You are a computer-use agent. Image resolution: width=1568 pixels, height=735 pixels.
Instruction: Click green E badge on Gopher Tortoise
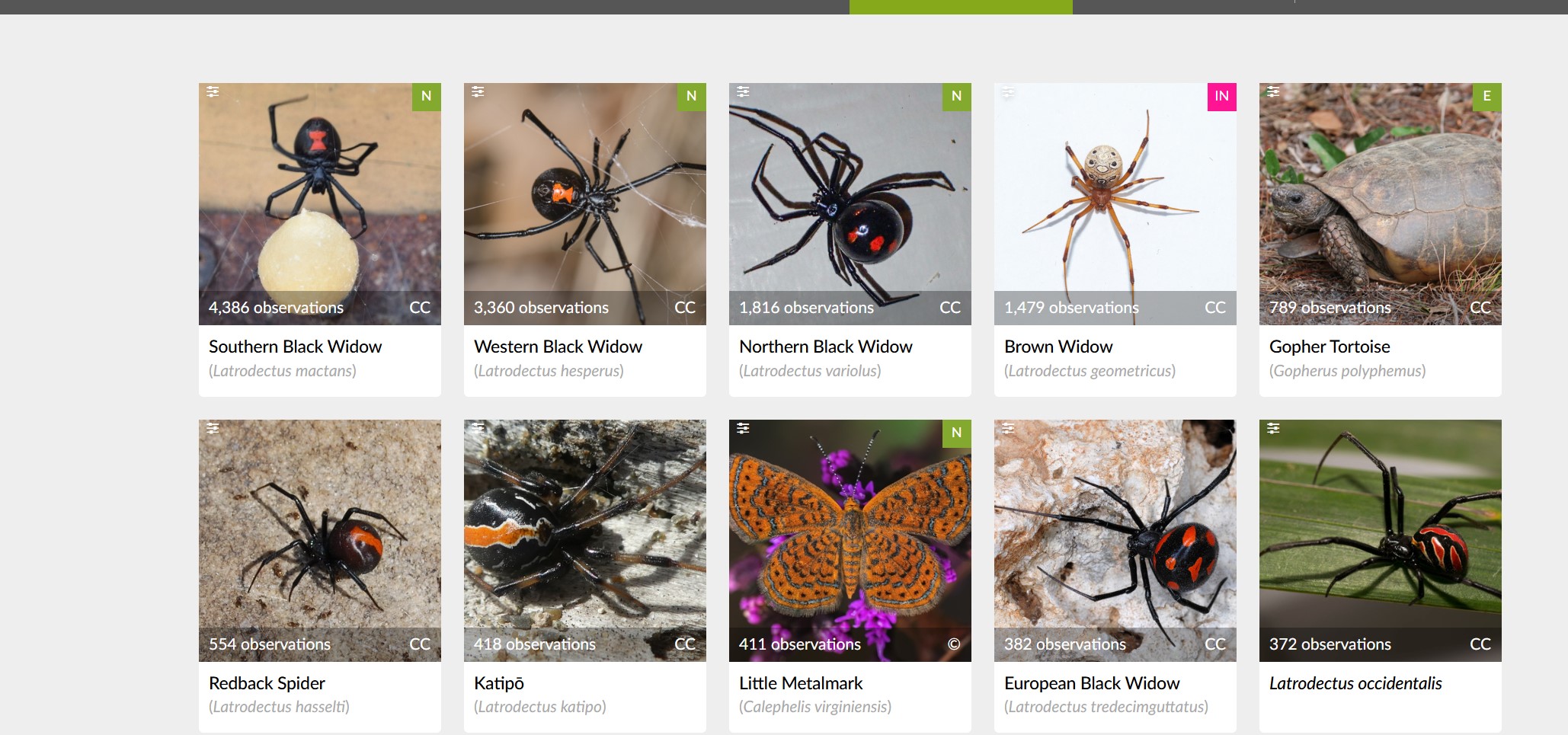(x=1486, y=97)
